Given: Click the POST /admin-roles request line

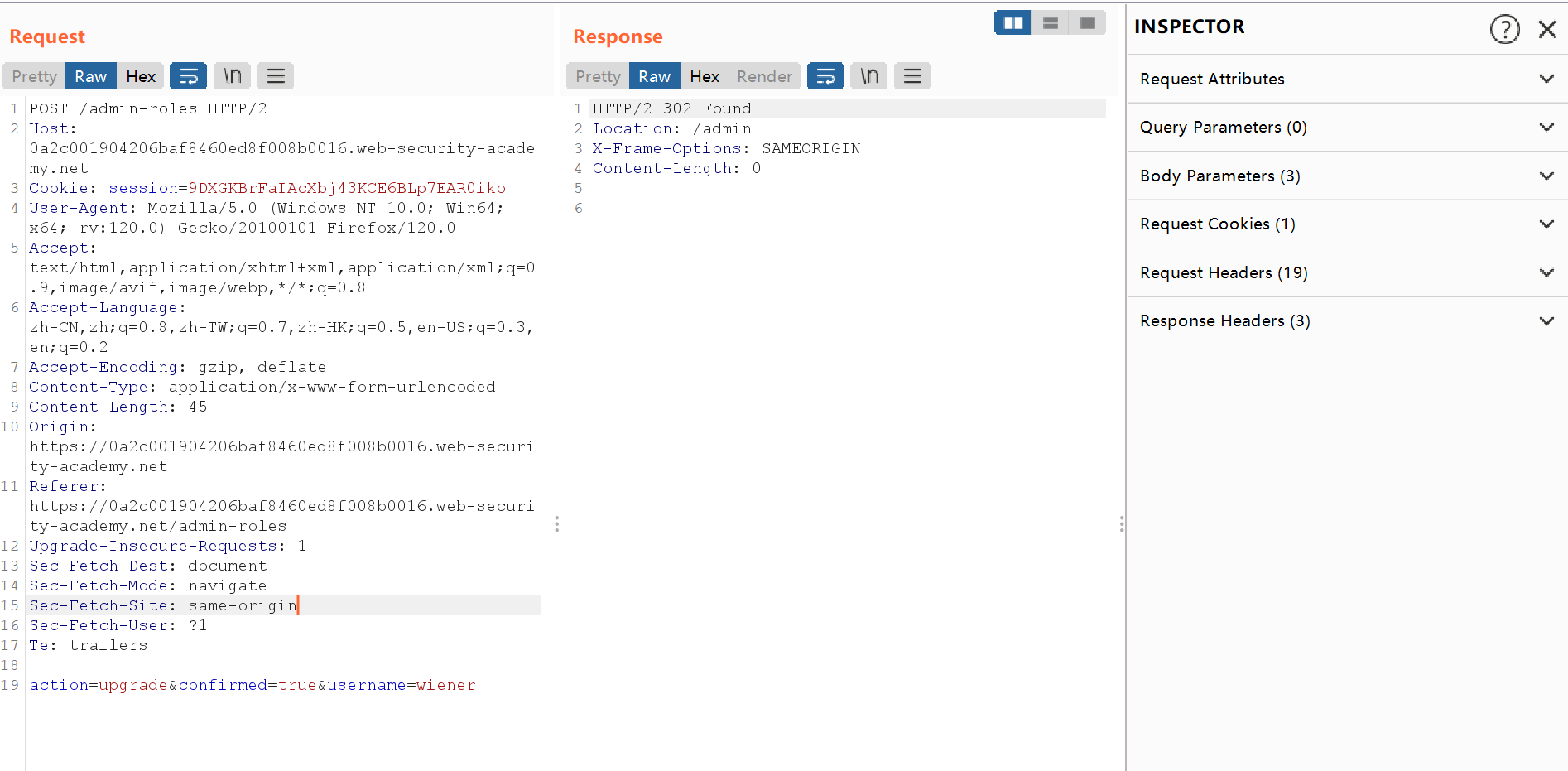Looking at the screenshot, I should (x=148, y=108).
